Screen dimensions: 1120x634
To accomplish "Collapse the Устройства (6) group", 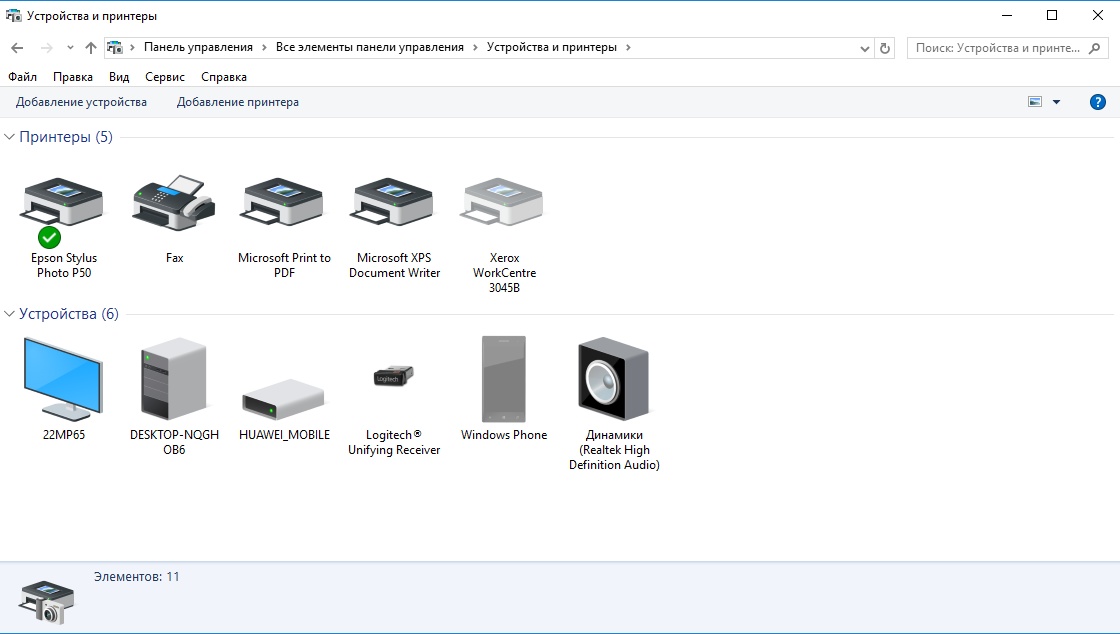I will click(x=10, y=314).
